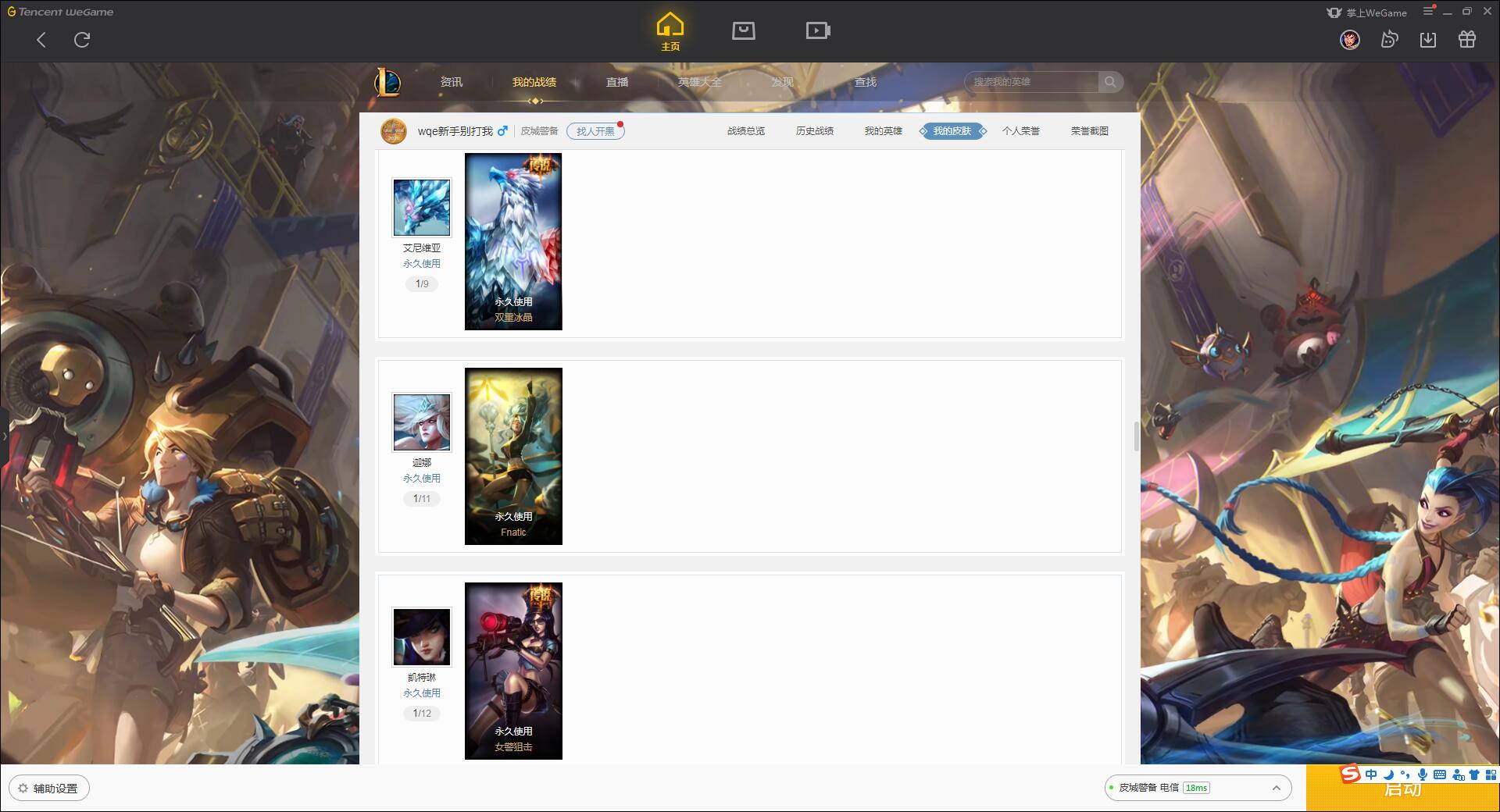Click the 迦娜 champion portrait
1500x812 pixels.
point(422,422)
